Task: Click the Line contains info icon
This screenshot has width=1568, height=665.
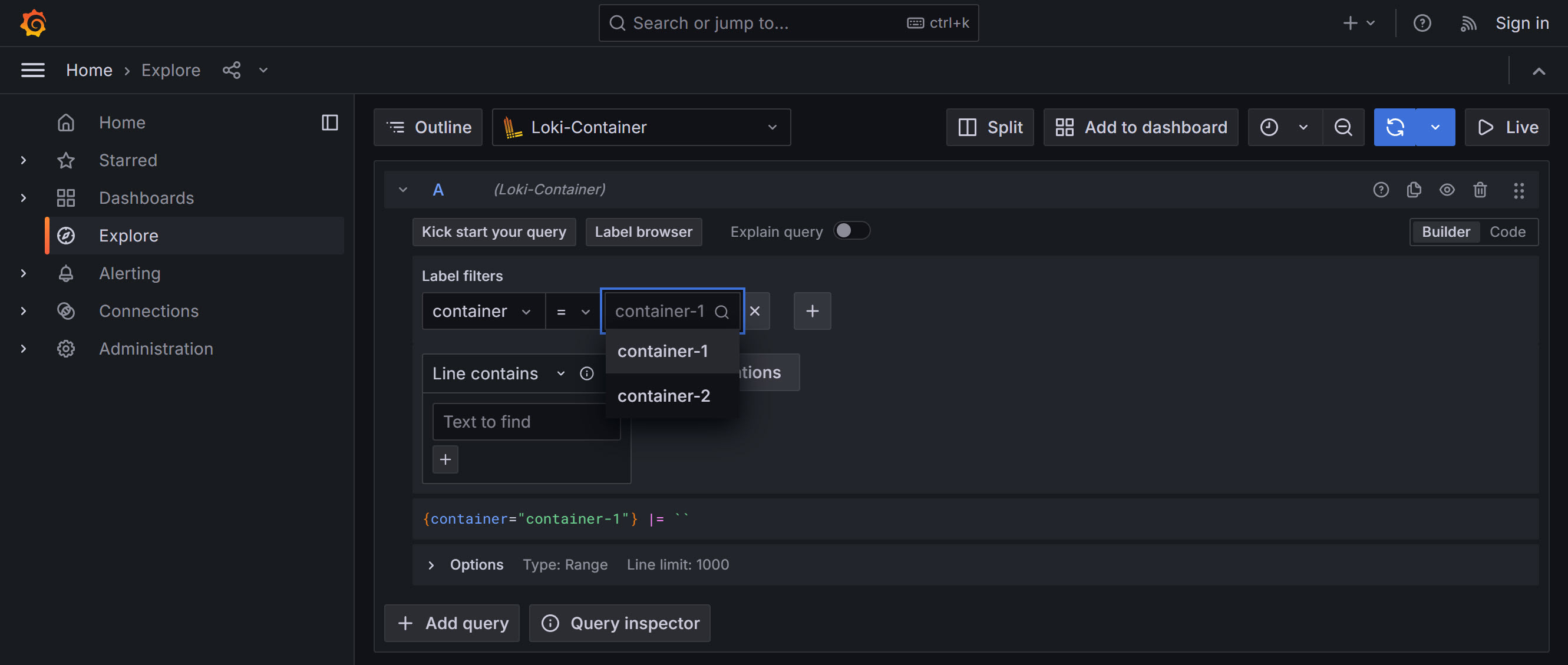Action: [586, 373]
